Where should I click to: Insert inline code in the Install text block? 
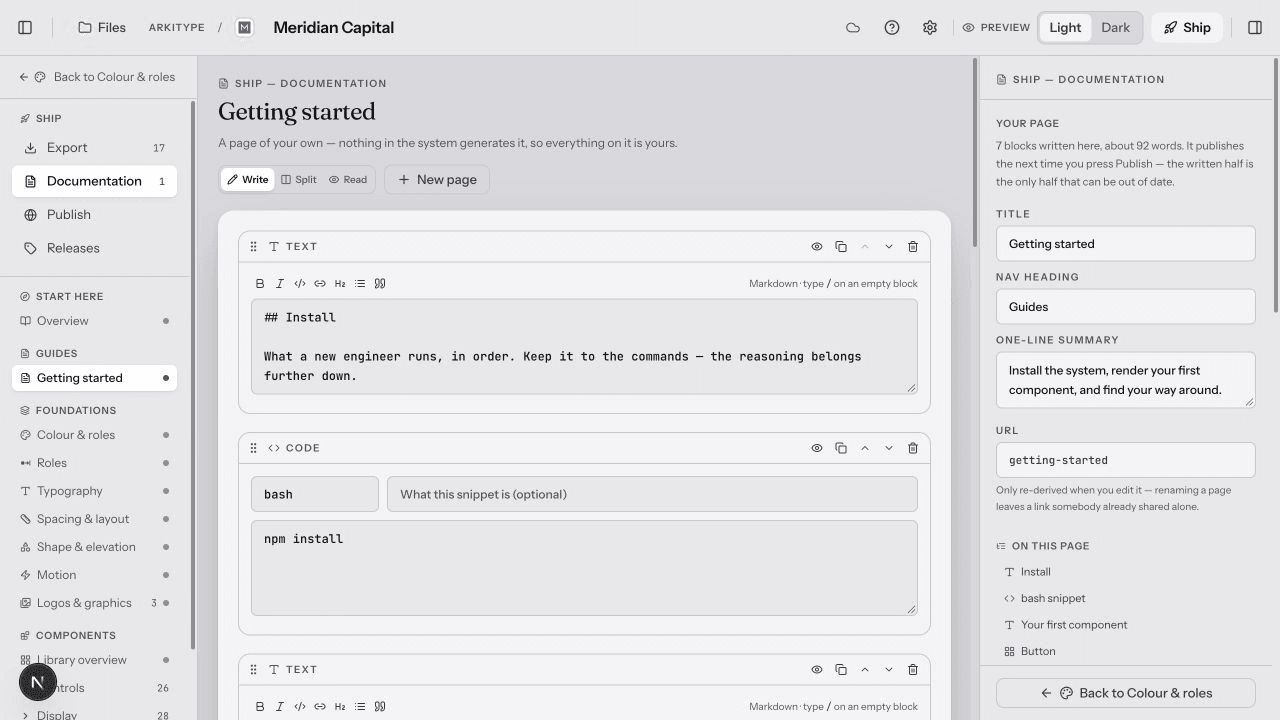tap(300, 284)
